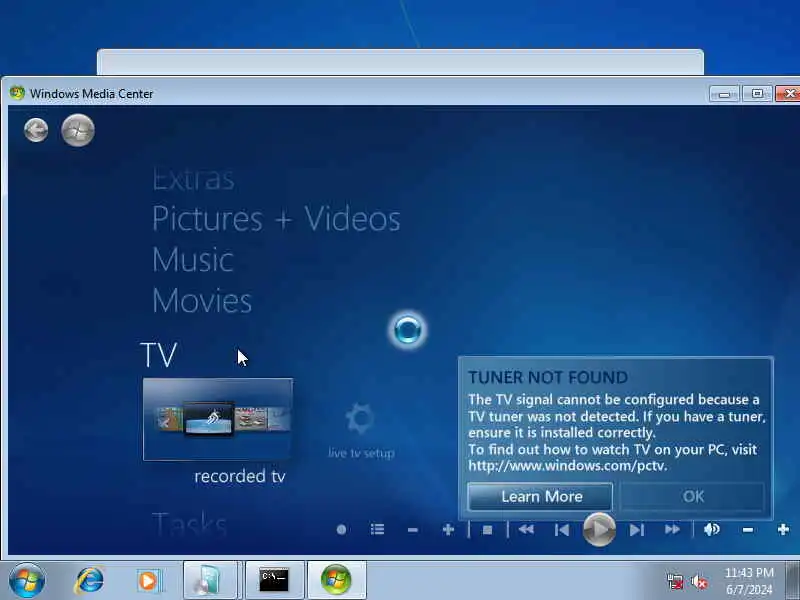Start recording with the record button
Viewport: 800px width, 600px height.
[x=341, y=530]
